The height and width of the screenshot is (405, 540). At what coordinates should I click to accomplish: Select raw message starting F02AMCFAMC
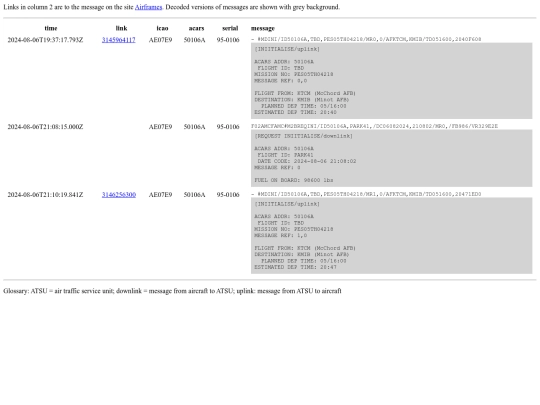pyautogui.click(x=374, y=126)
